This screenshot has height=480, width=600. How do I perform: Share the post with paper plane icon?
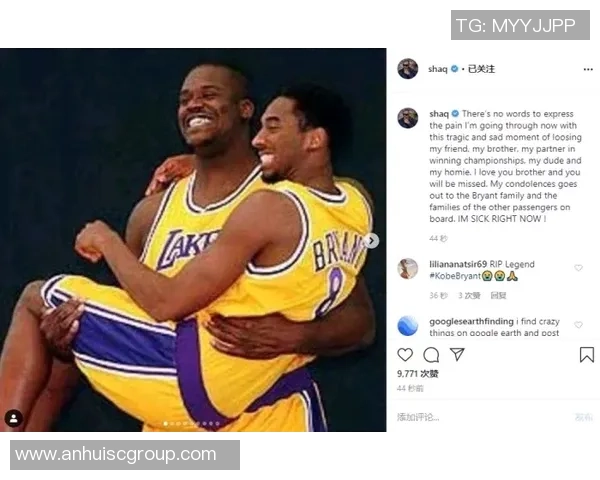(x=457, y=354)
